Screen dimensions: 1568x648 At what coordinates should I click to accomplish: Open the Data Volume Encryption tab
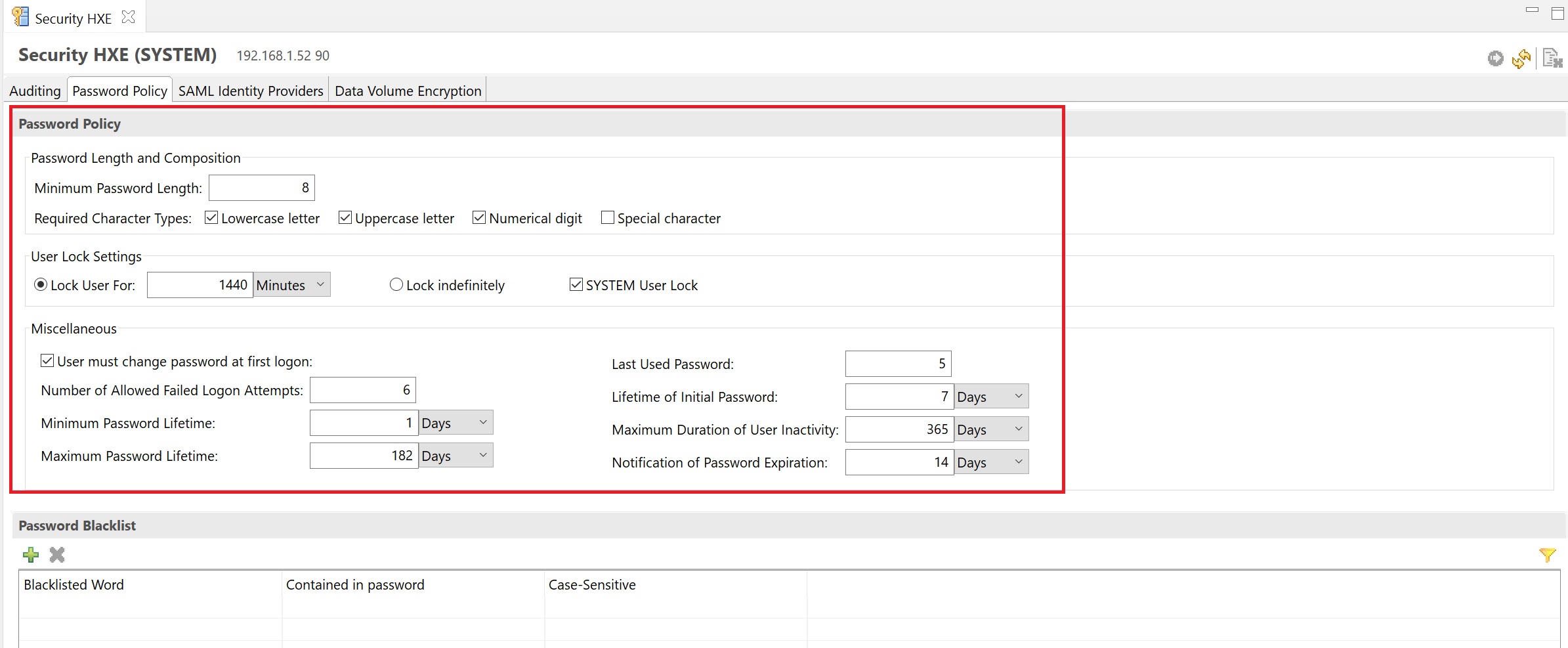[408, 91]
